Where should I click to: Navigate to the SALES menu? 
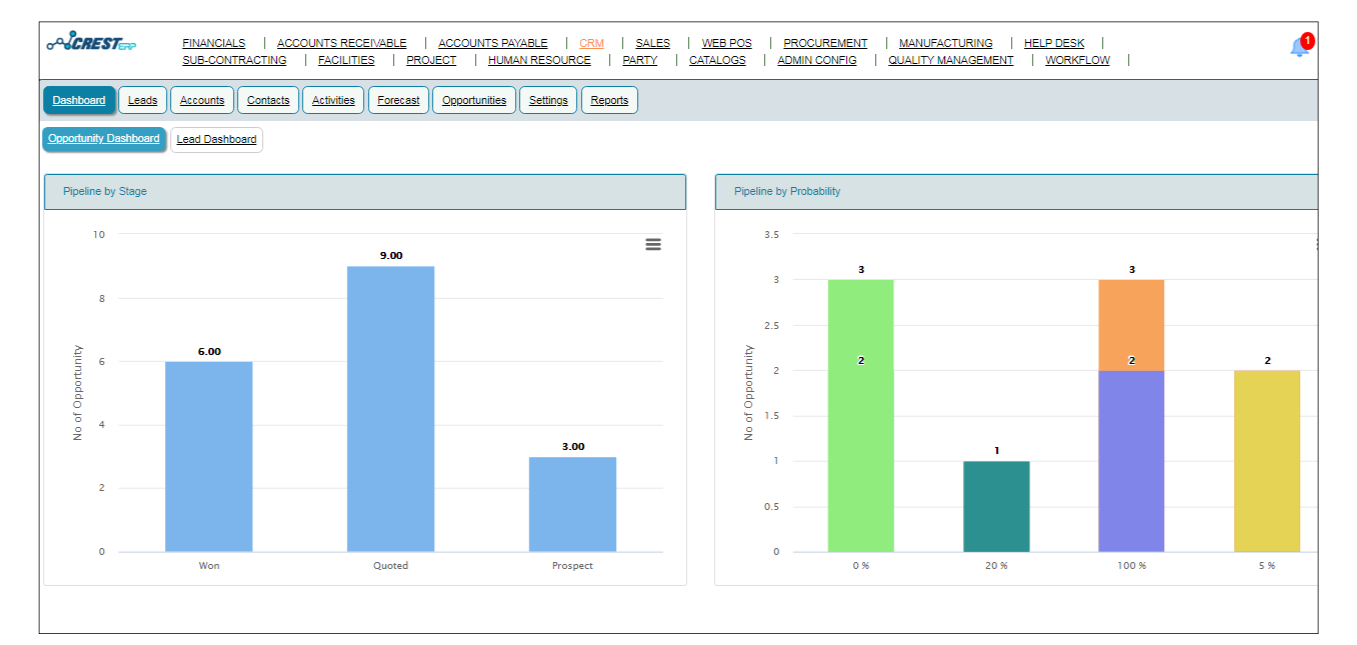pyautogui.click(x=652, y=43)
